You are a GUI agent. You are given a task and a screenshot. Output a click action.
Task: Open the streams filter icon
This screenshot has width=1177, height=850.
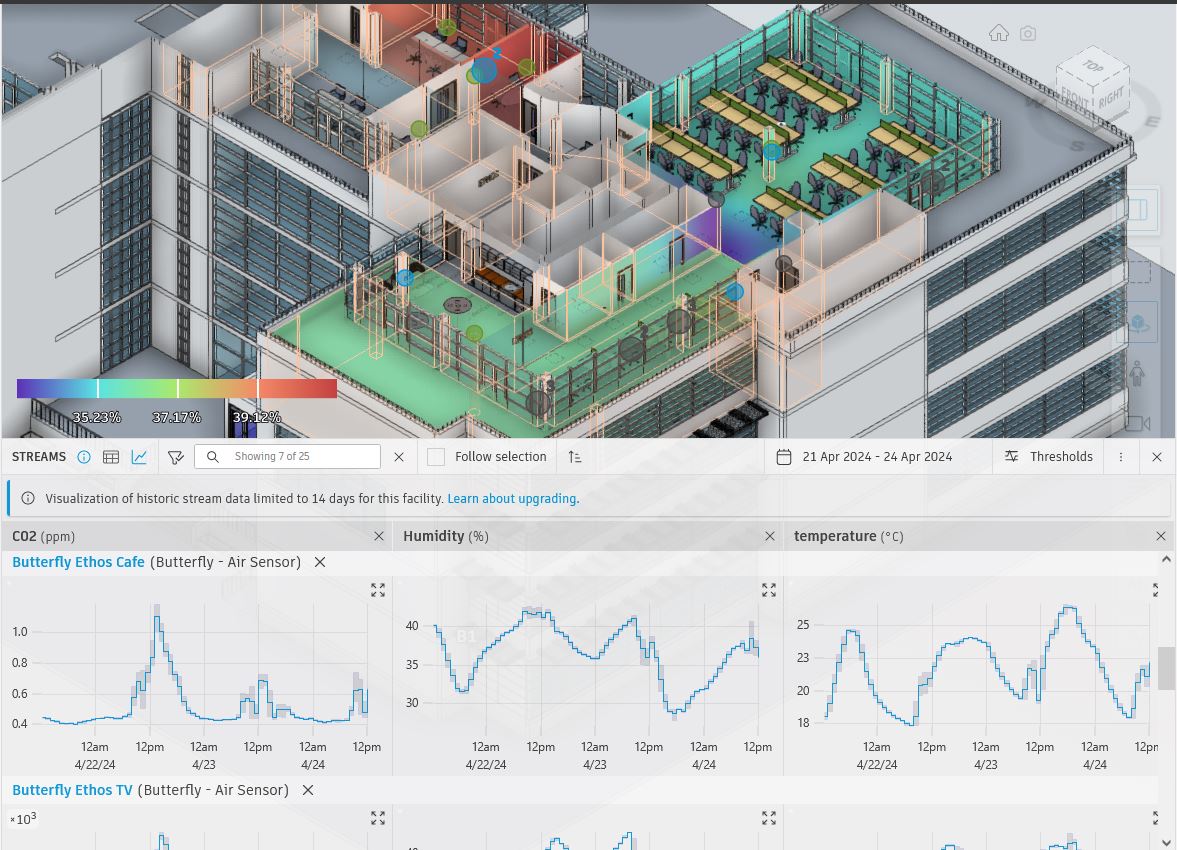click(176, 457)
